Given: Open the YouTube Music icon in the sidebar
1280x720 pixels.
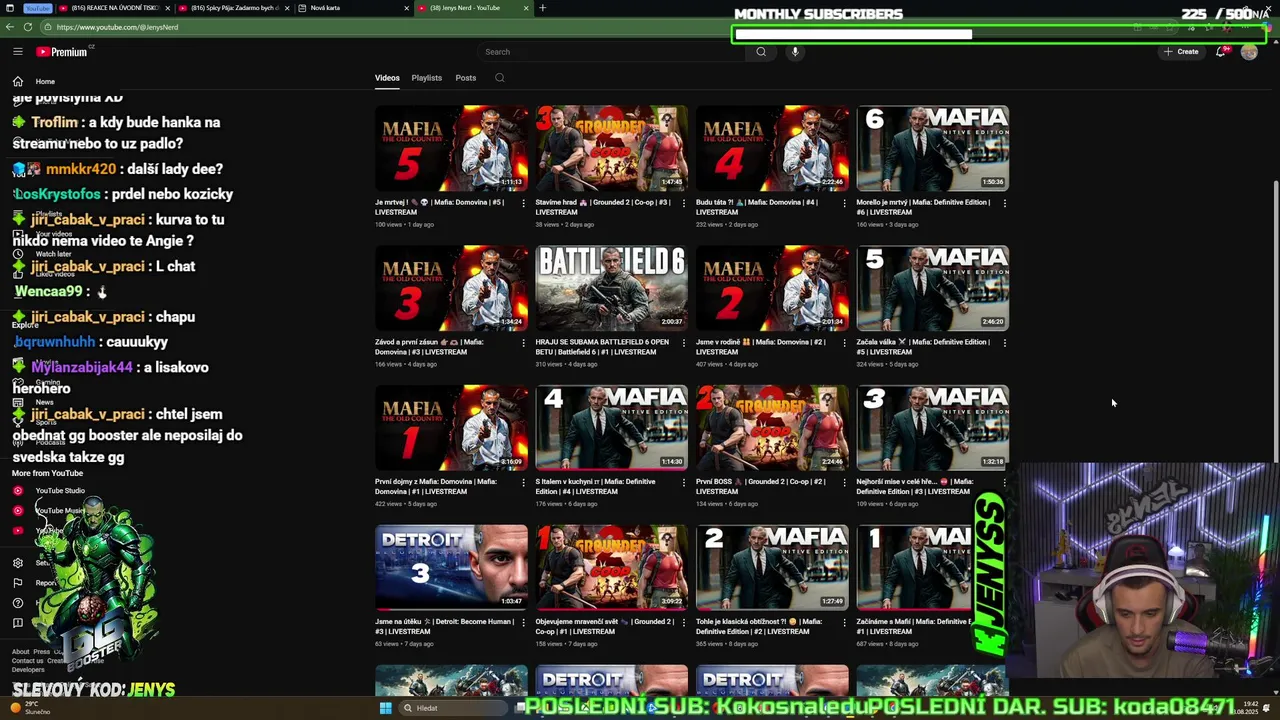Looking at the screenshot, I should click(x=18, y=511).
